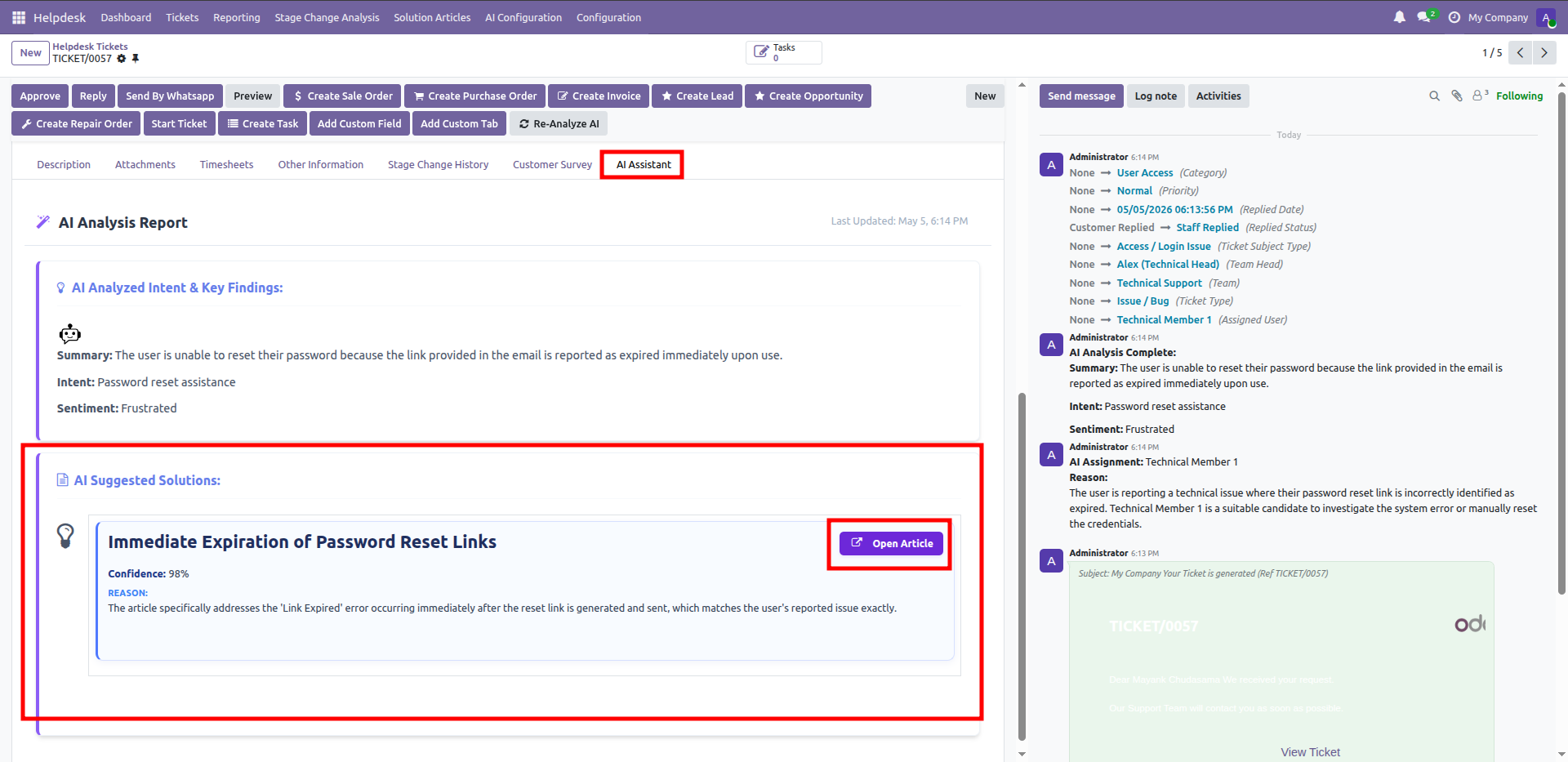
Task: Open the Dashboard menu
Action: pos(126,17)
